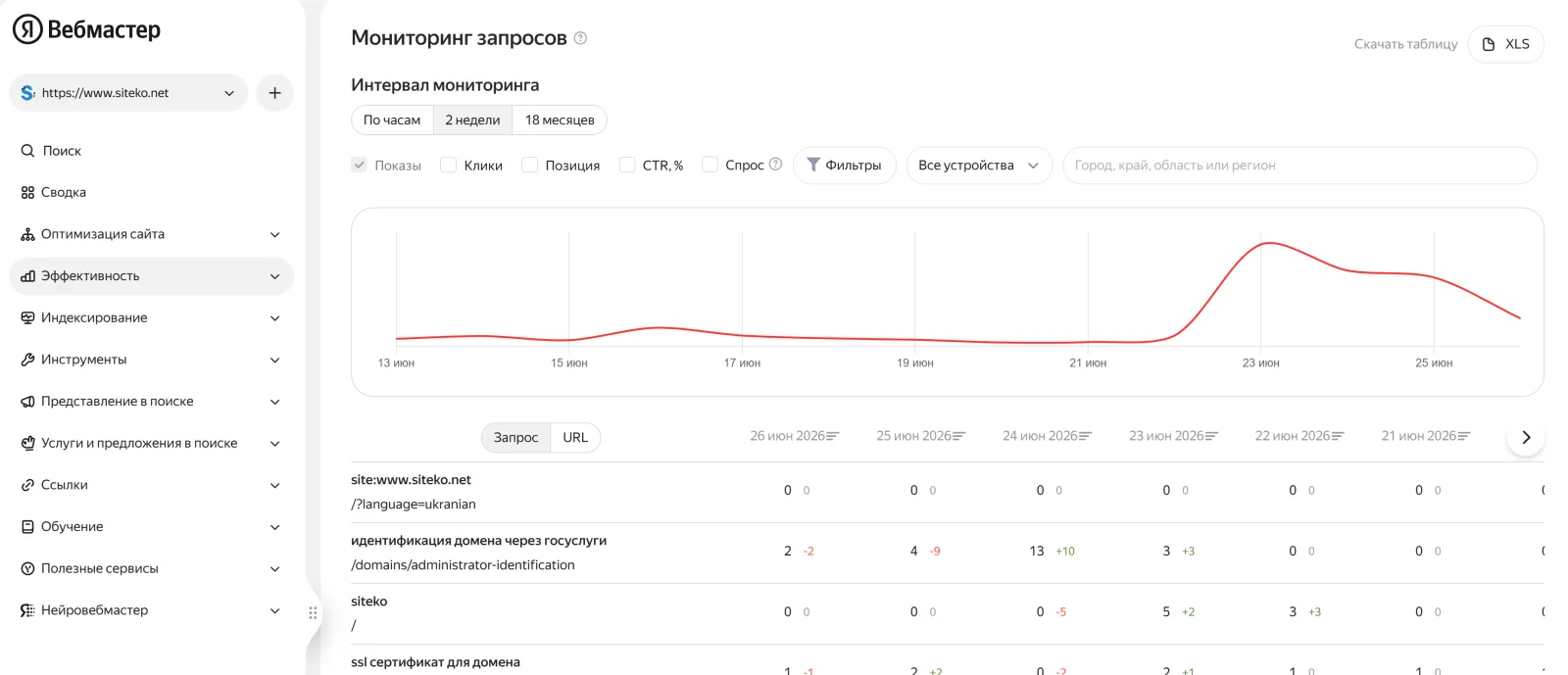Expand the Обучение section chevron
The height and width of the screenshot is (675, 1568).
[275, 527]
